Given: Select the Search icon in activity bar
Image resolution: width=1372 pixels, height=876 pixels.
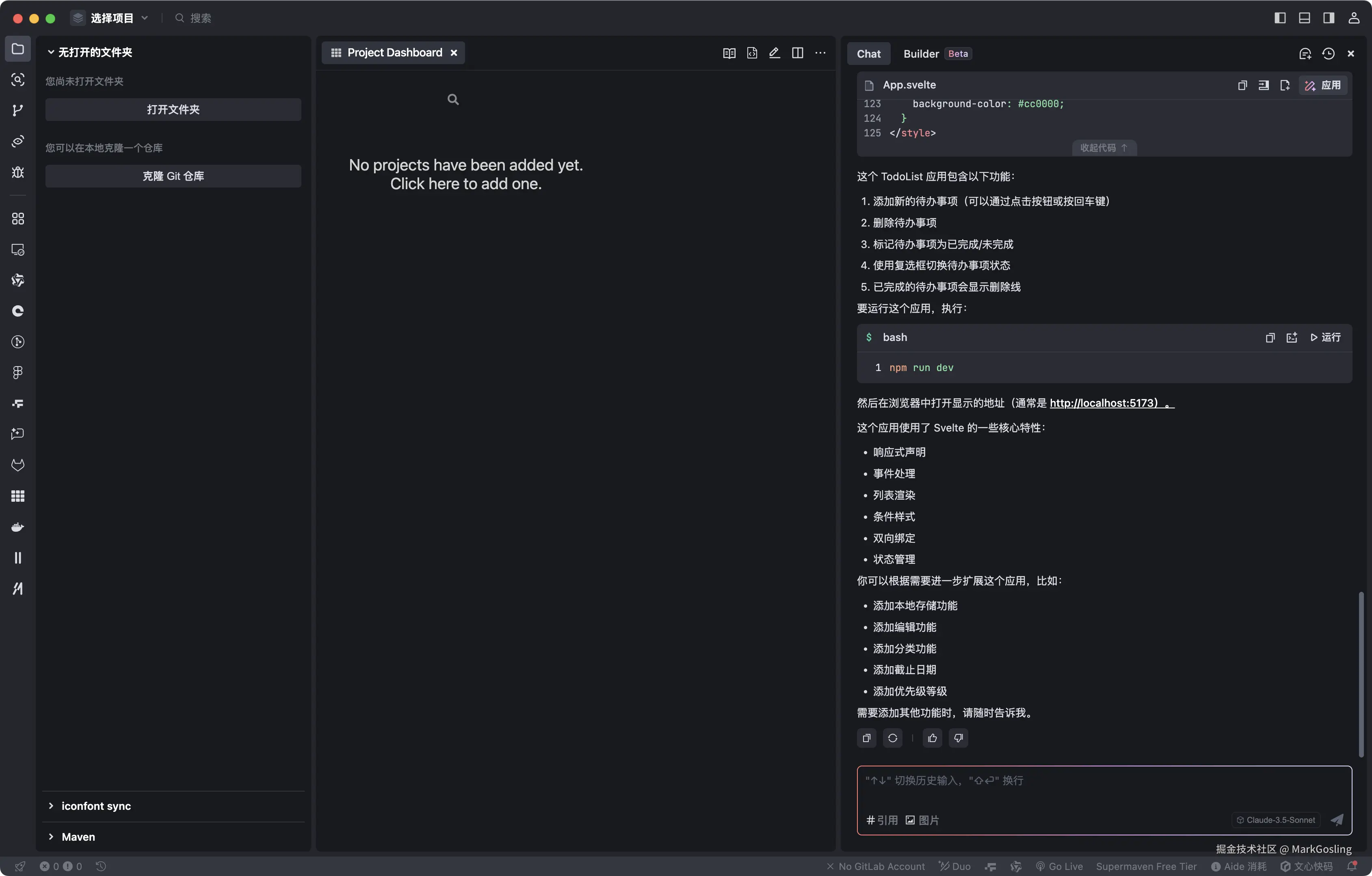Looking at the screenshot, I should 17,80.
